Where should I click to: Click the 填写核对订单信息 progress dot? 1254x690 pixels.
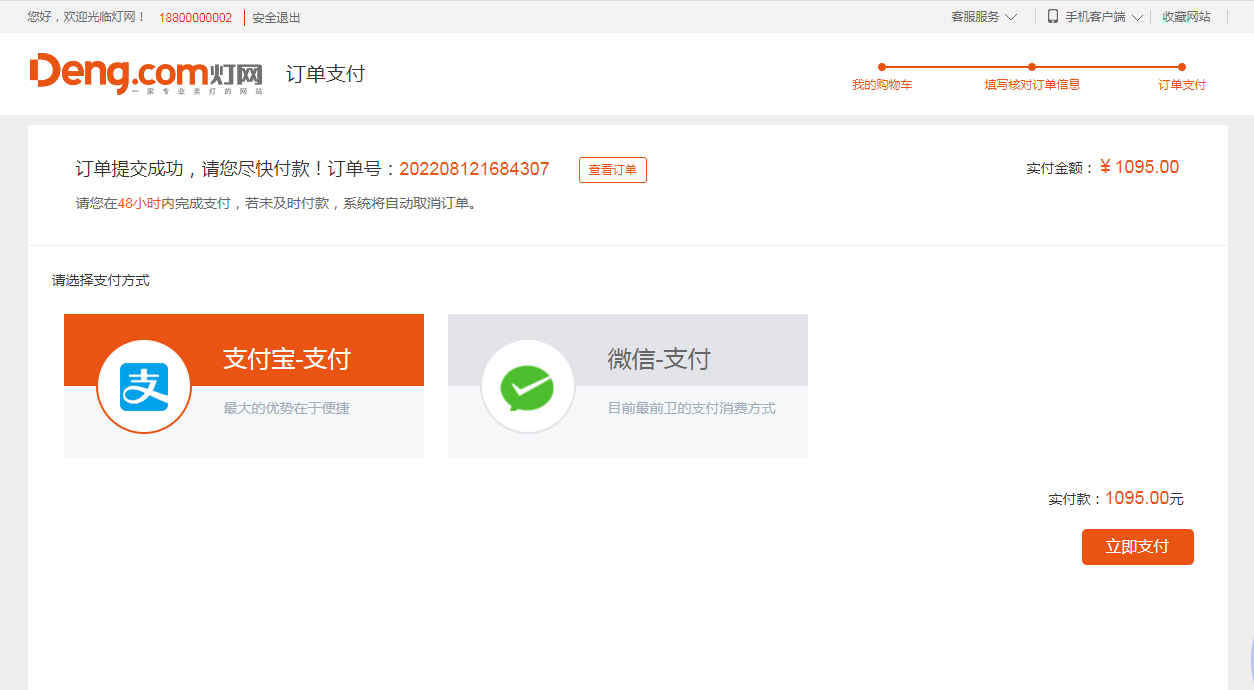pos(1032,67)
